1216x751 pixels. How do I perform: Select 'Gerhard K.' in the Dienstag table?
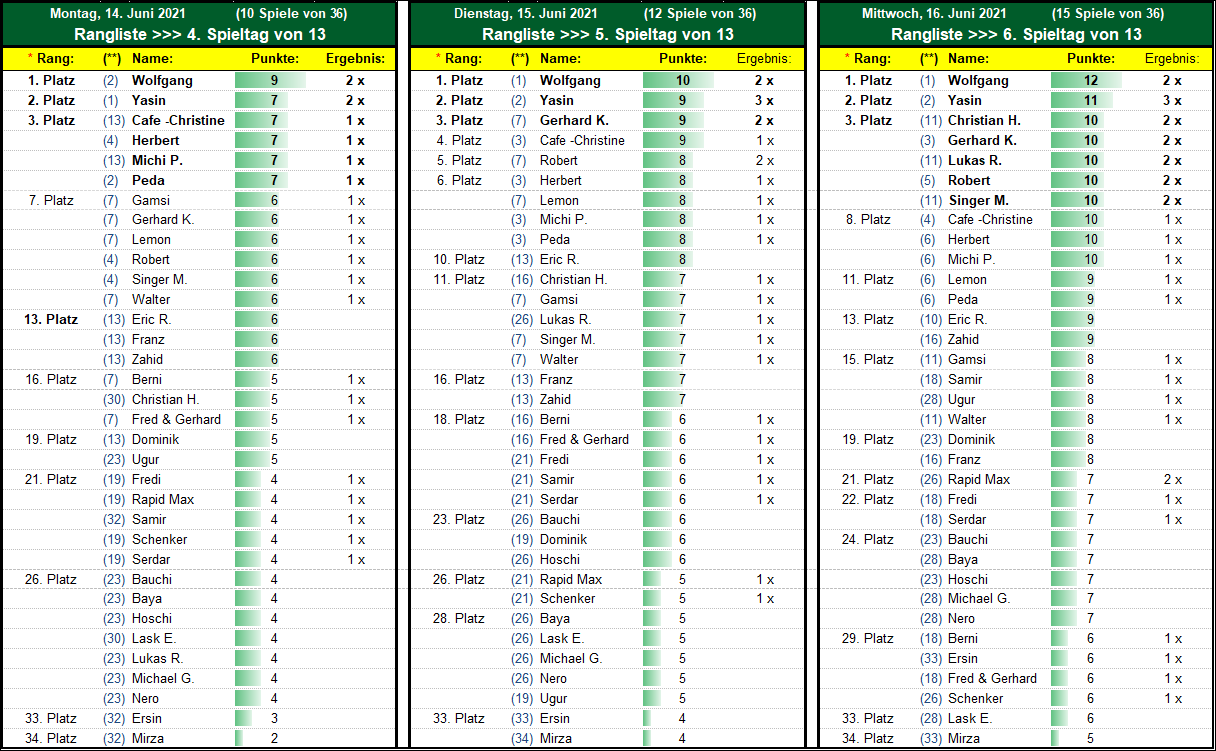[574, 120]
